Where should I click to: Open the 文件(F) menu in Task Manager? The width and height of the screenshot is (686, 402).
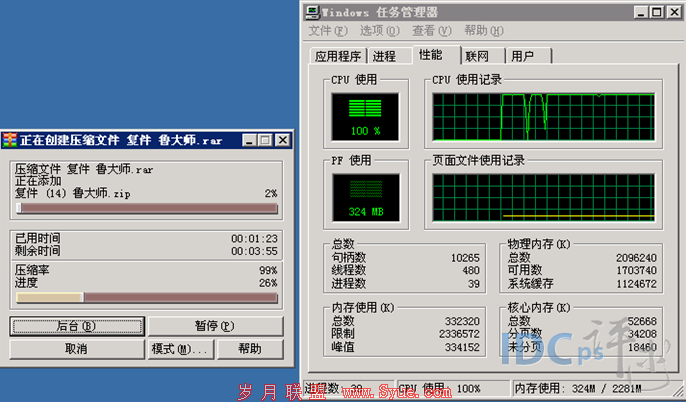[328, 31]
